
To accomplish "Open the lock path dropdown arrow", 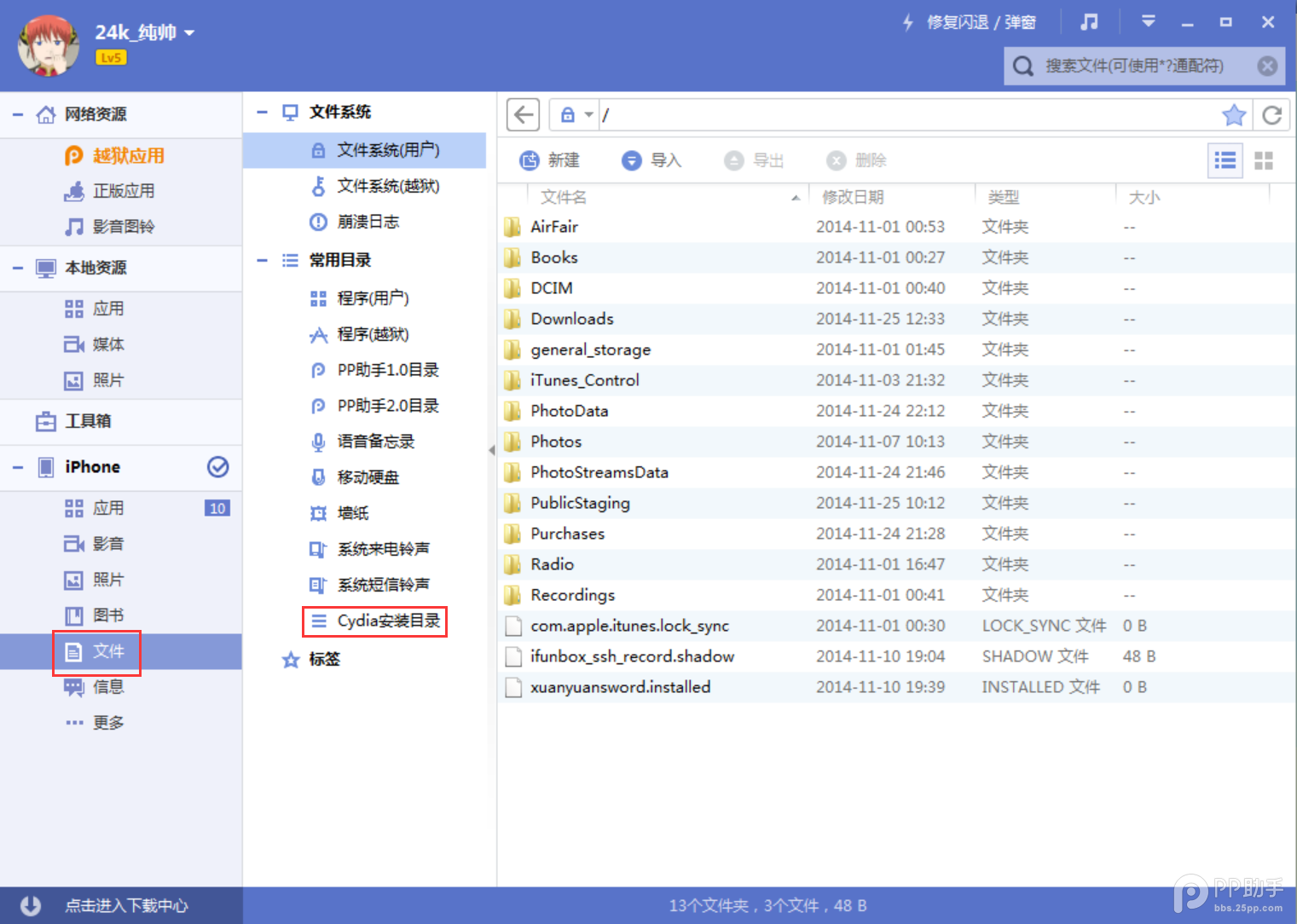I will click(588, 114).
